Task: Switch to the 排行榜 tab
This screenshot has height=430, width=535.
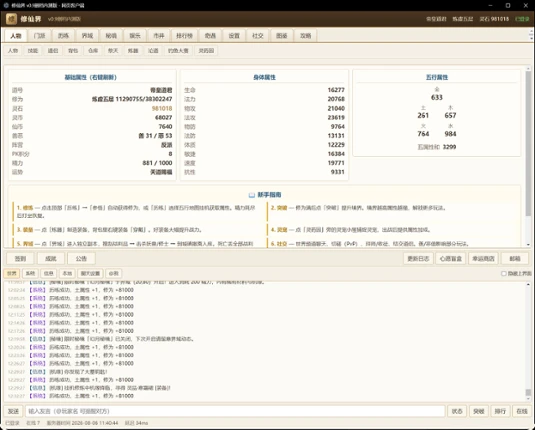Action: coord(184,35)
